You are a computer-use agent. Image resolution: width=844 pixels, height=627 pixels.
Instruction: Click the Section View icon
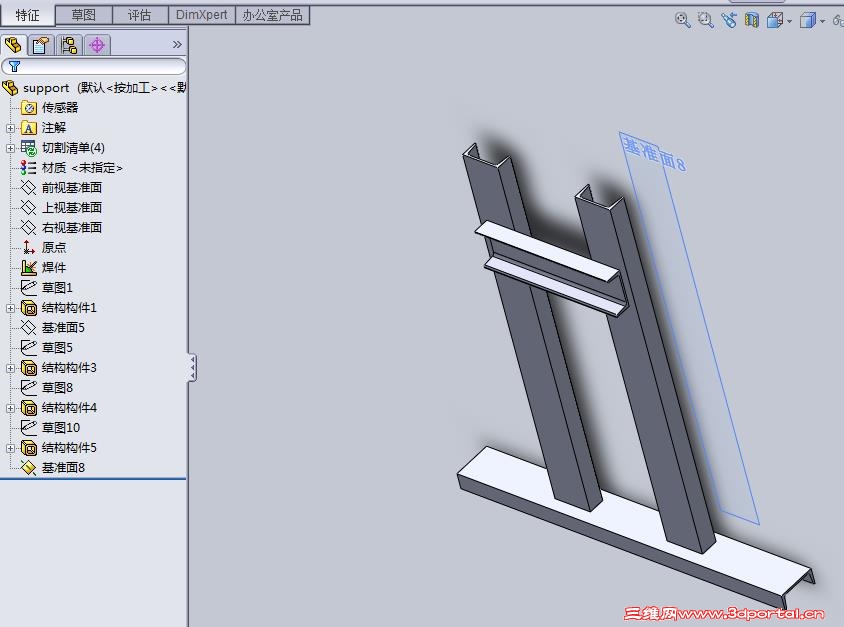coord(751,20)
